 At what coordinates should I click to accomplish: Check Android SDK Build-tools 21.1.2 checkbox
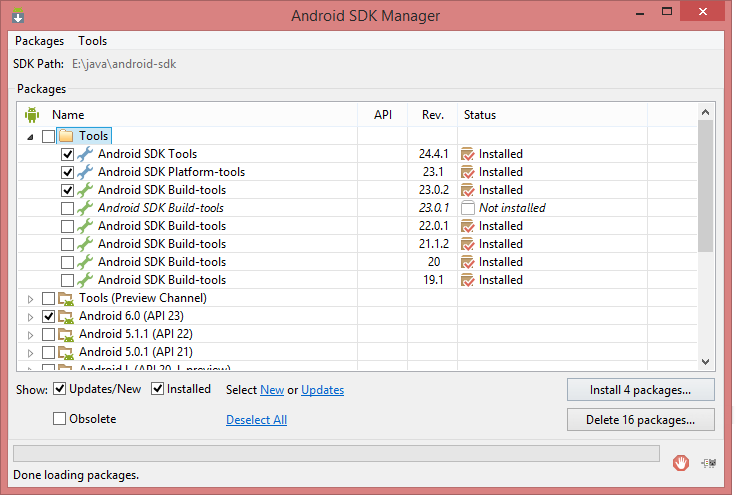click(68, 244)
